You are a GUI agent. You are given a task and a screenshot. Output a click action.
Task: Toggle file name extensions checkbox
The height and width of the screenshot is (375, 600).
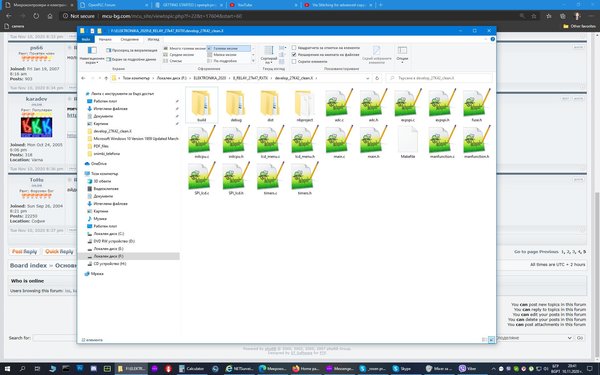pos(294,55)
